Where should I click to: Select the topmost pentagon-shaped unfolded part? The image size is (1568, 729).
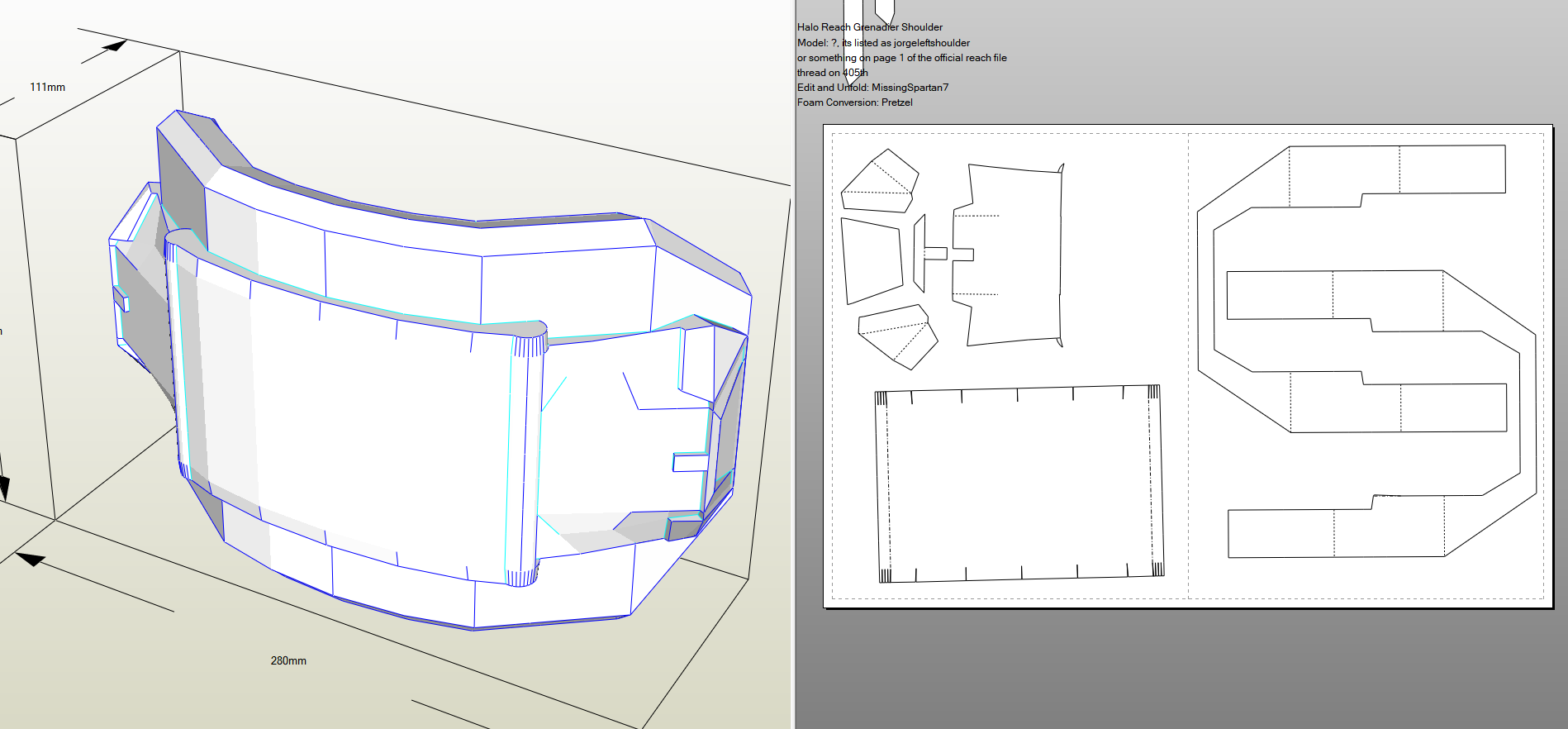(x=880, y=182)
